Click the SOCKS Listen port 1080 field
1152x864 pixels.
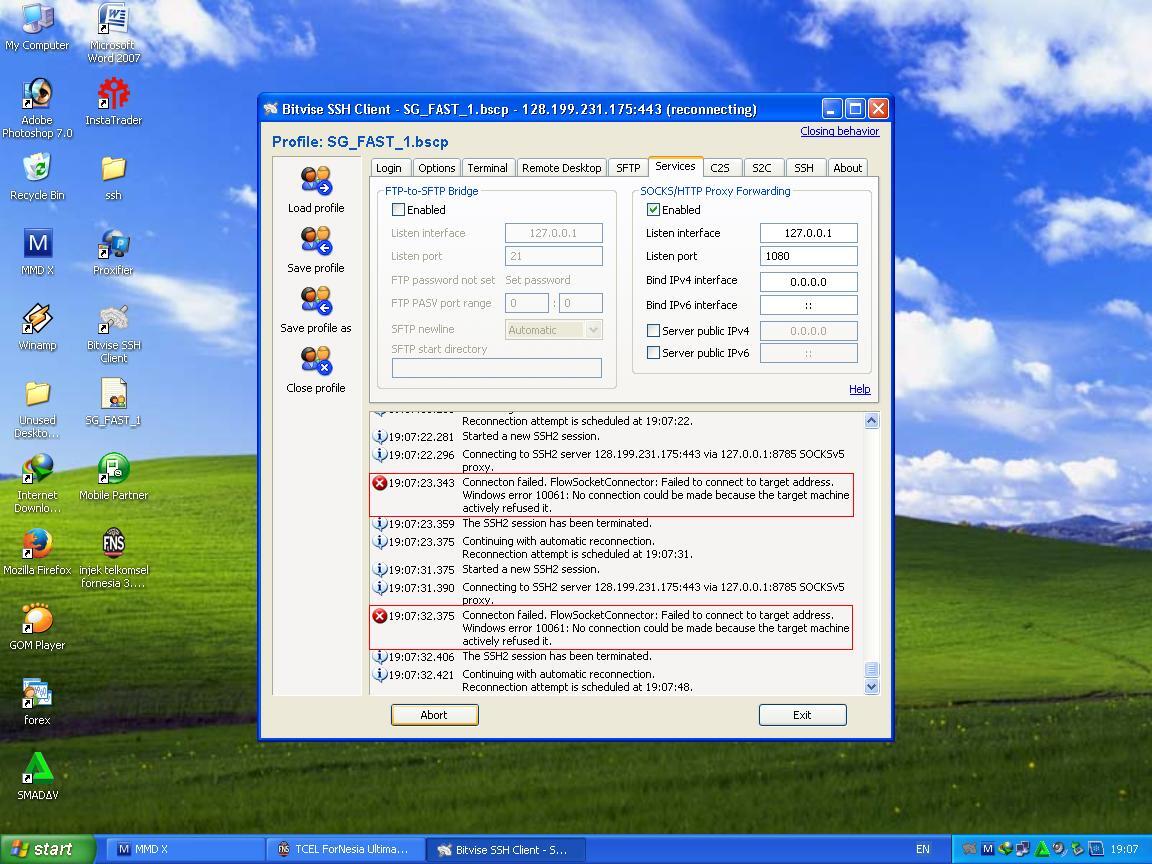click(x=808, y=256)
